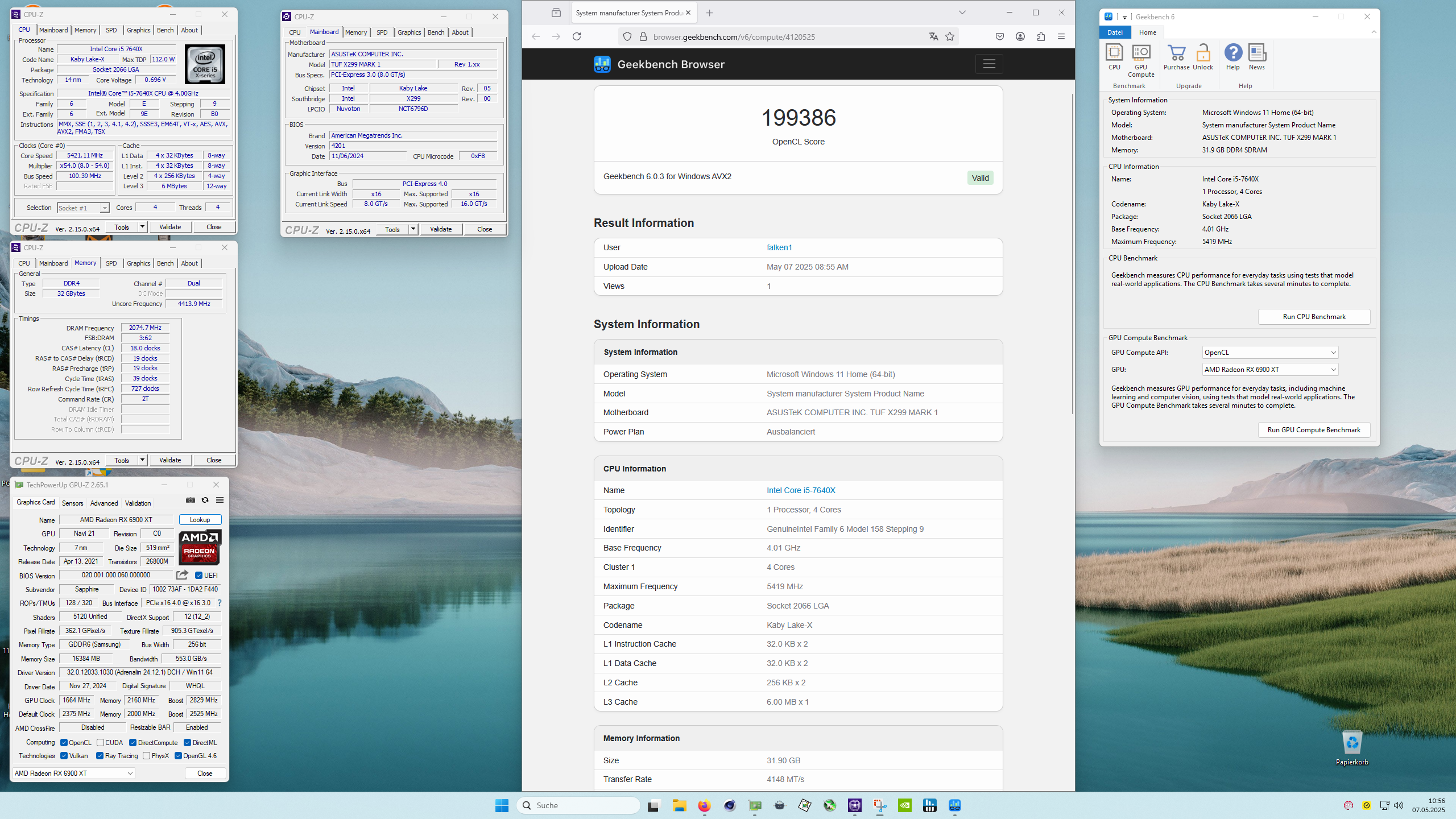The image size is (1456, 819).
Task: Open Firefox from the taskbar
Action: (704, 805)
